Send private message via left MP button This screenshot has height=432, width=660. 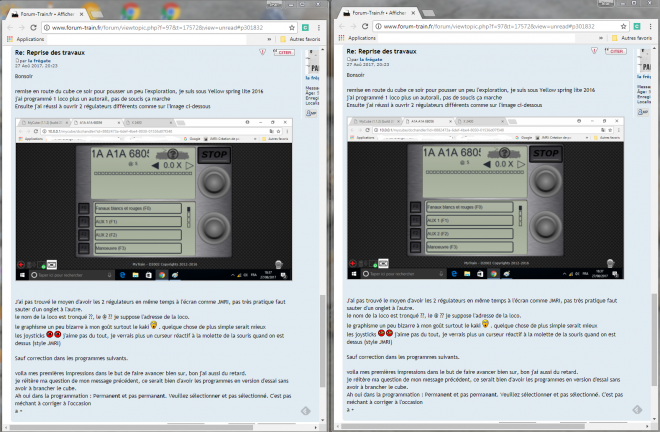311,113
